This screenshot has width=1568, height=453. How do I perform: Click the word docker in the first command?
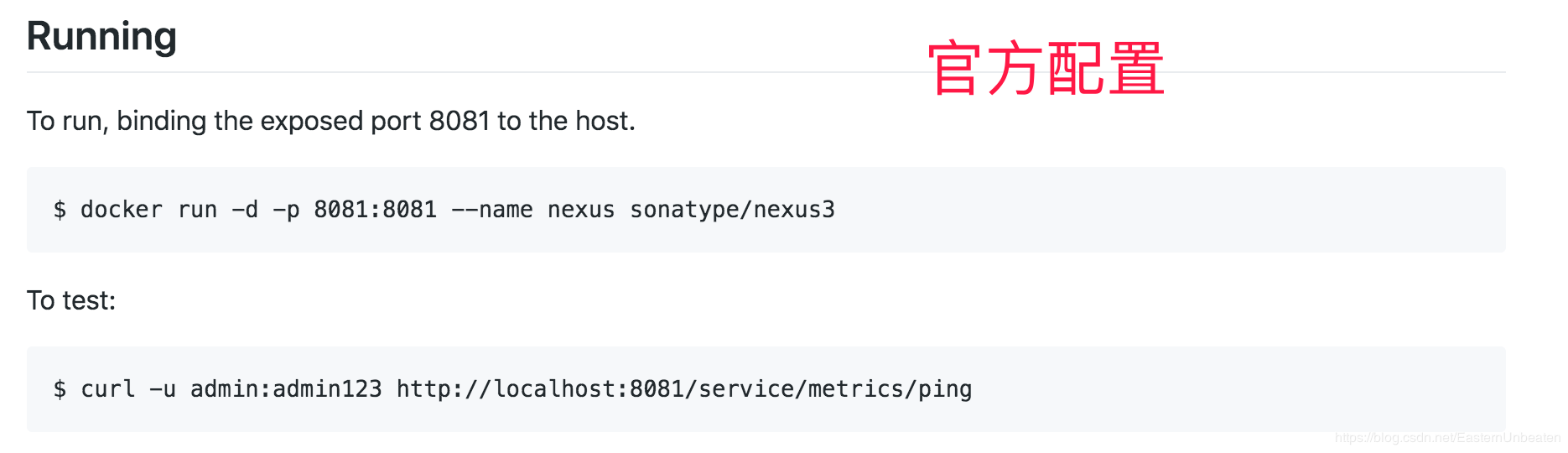[122, 210]
